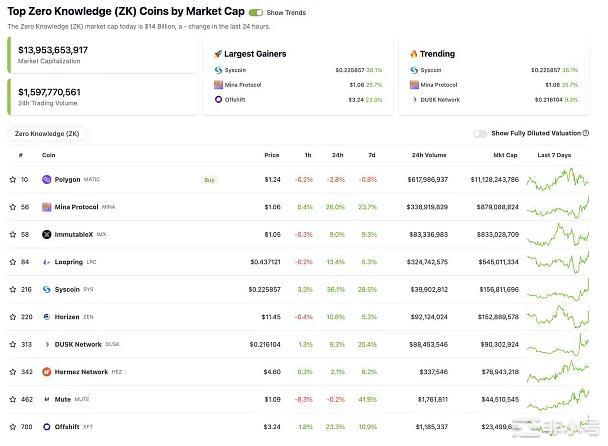The height and width of the screenshot is (446, 608).
Task: Click the ImmutableX coin logo icon
Action: pyautogui.click(x=47, y=235)
